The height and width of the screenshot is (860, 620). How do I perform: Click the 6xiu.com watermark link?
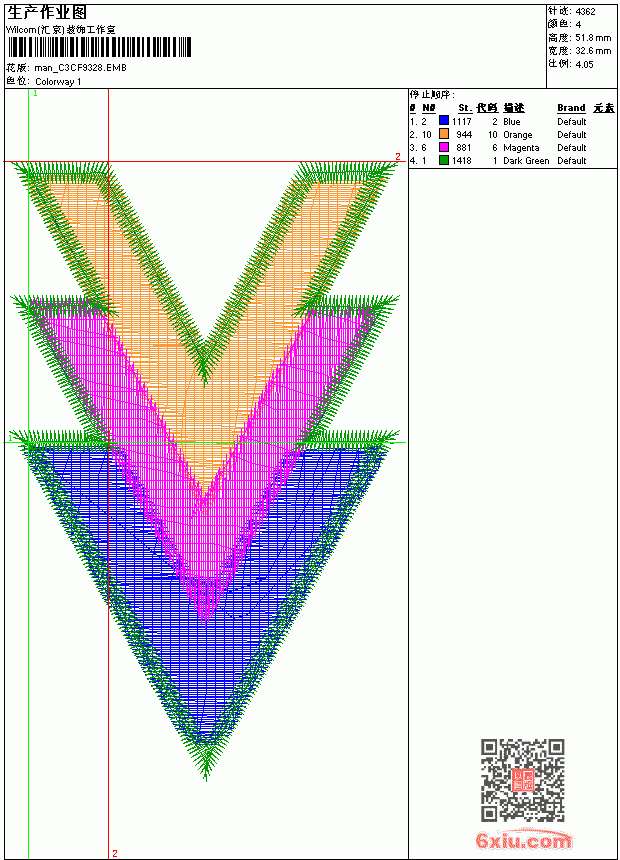click(523, 840)
